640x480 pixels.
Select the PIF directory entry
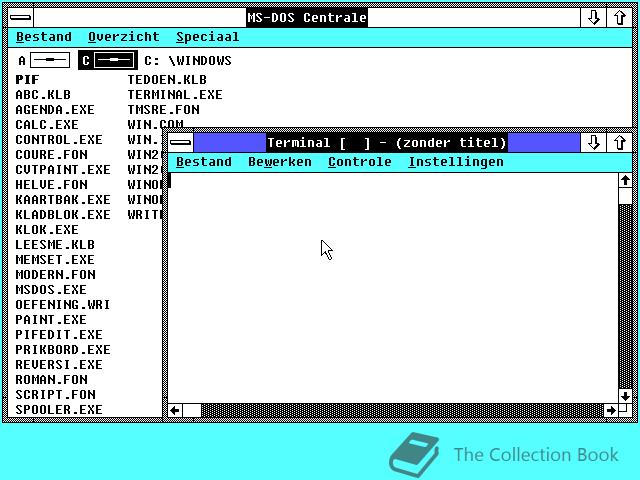pyautogui.click(x=27, y=80)
